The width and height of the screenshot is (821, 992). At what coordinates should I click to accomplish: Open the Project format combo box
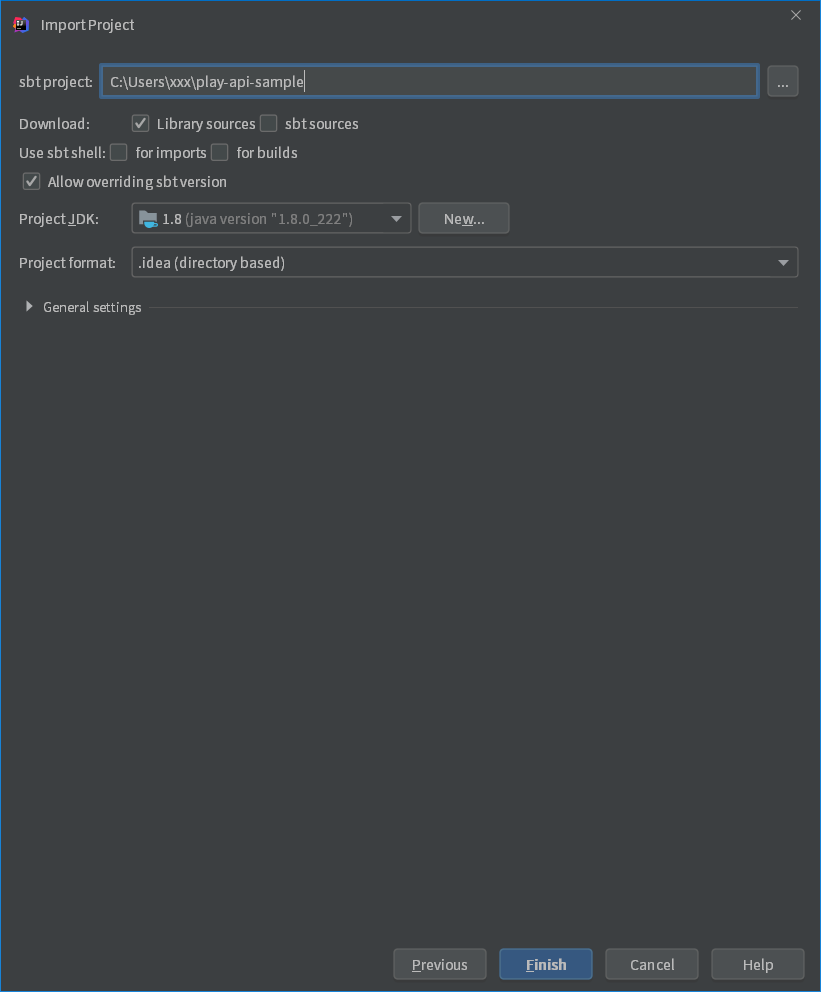(464, 262)
